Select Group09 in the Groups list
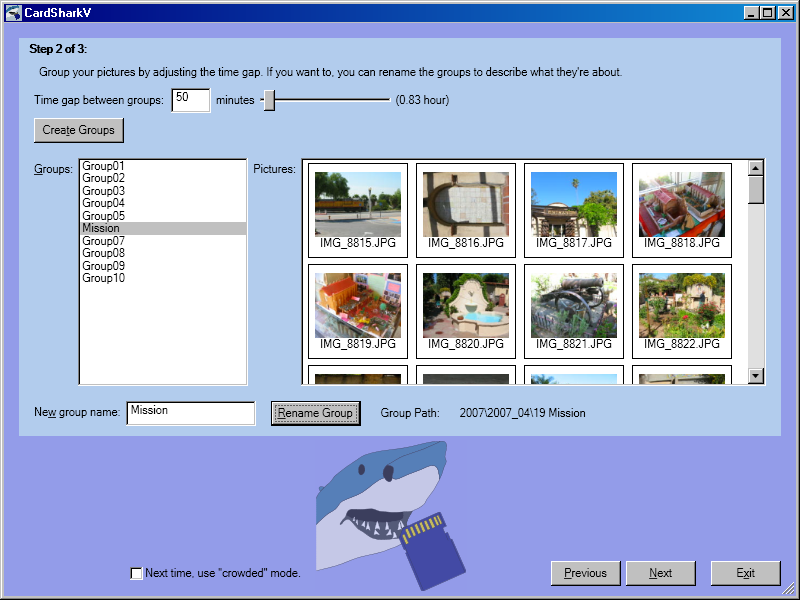800x600 pixels. [163, 266]
